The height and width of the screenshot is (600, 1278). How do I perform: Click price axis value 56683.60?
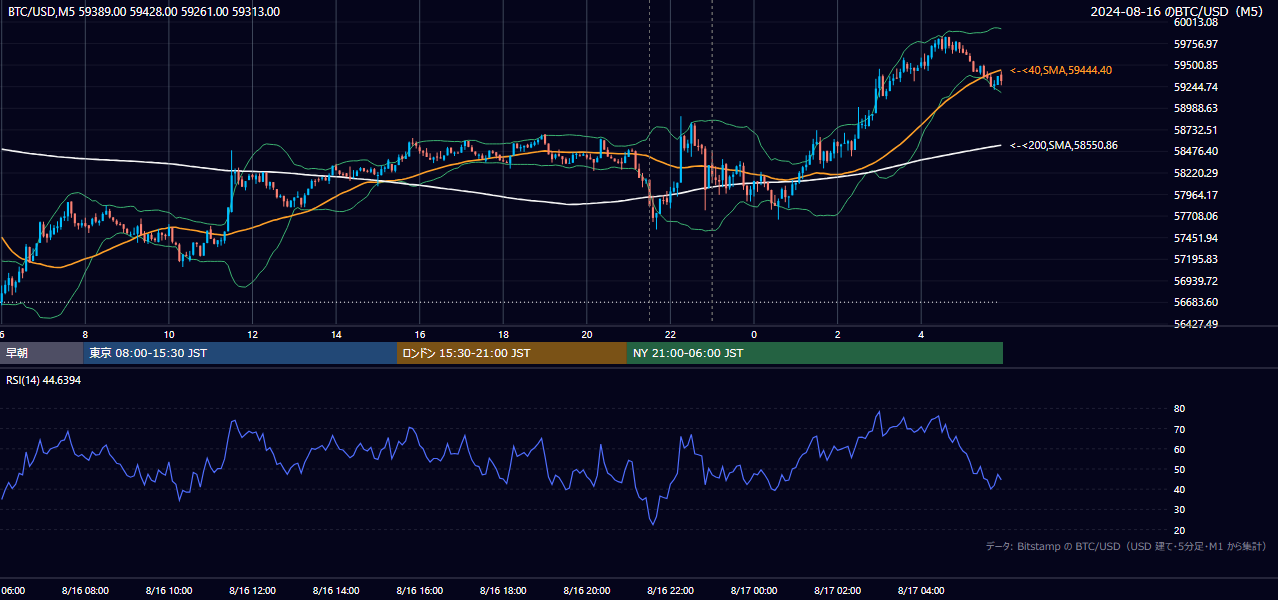(x=1196, y=302)
